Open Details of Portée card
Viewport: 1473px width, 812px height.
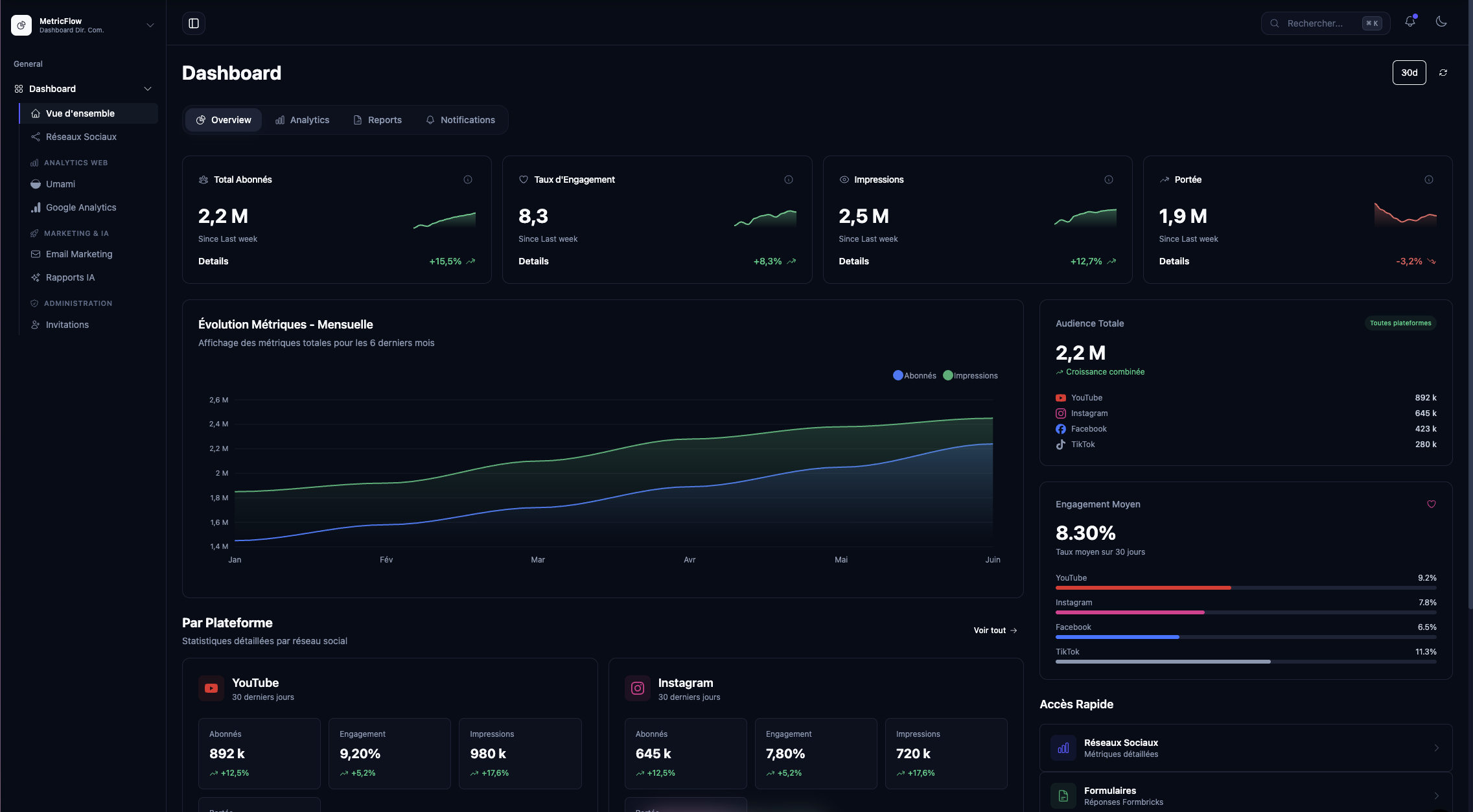[1174, 261]
